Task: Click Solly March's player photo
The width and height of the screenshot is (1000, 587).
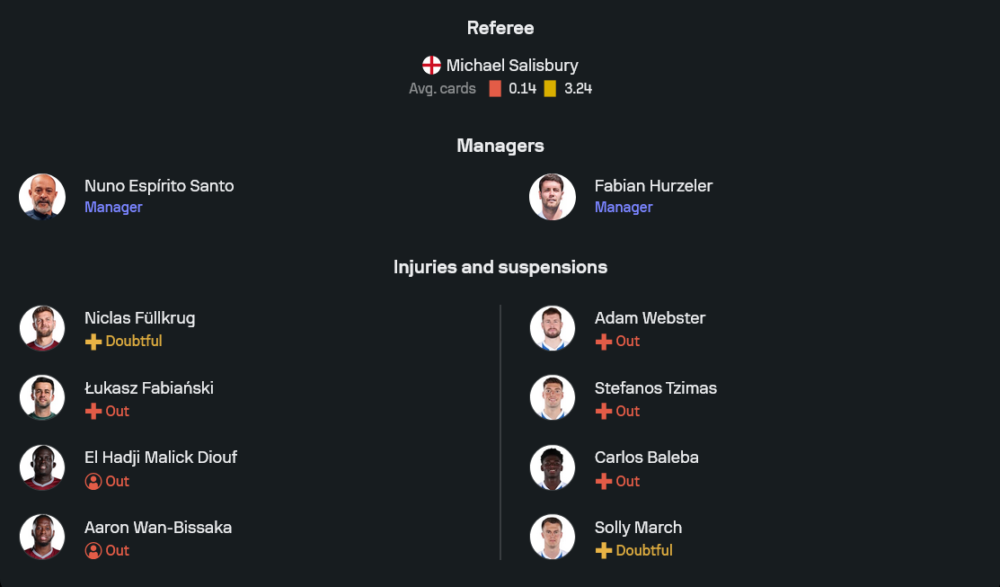Action: point(552,537)
